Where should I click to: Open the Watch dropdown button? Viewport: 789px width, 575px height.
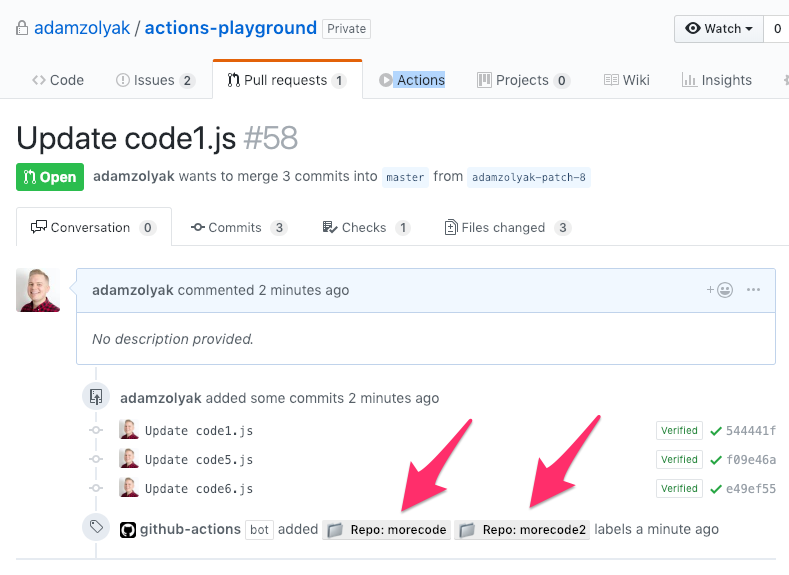(x=719, y=29)
